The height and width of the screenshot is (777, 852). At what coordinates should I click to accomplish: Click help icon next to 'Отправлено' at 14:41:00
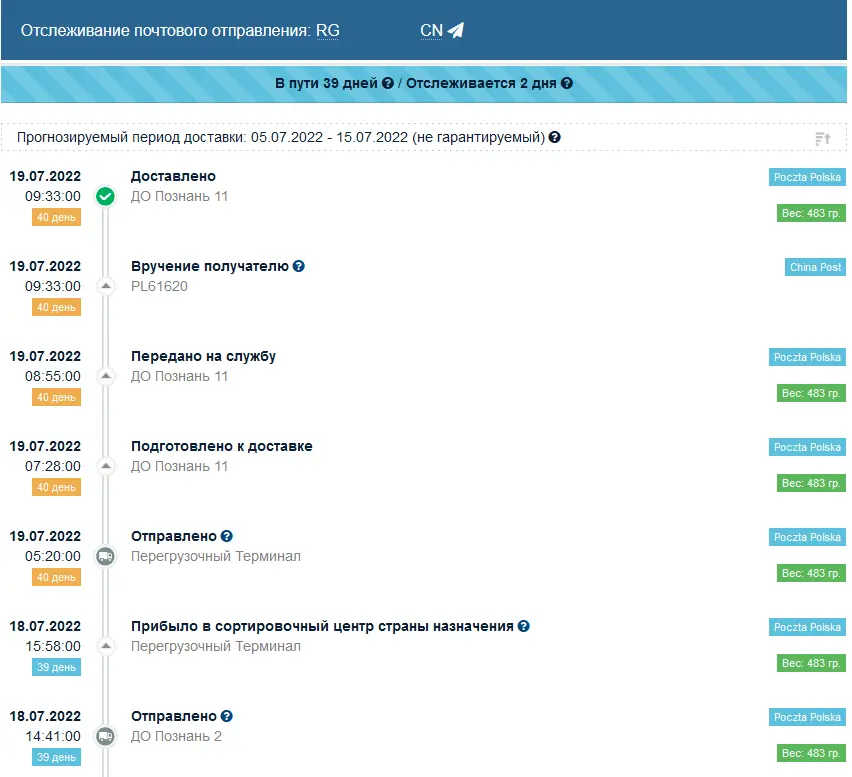tap(227, 716)
